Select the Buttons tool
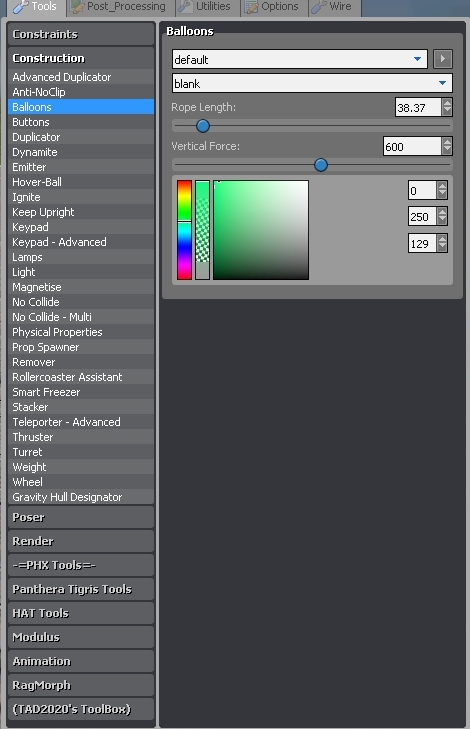This screenshot has width=470, height=729. coord(81,122)
